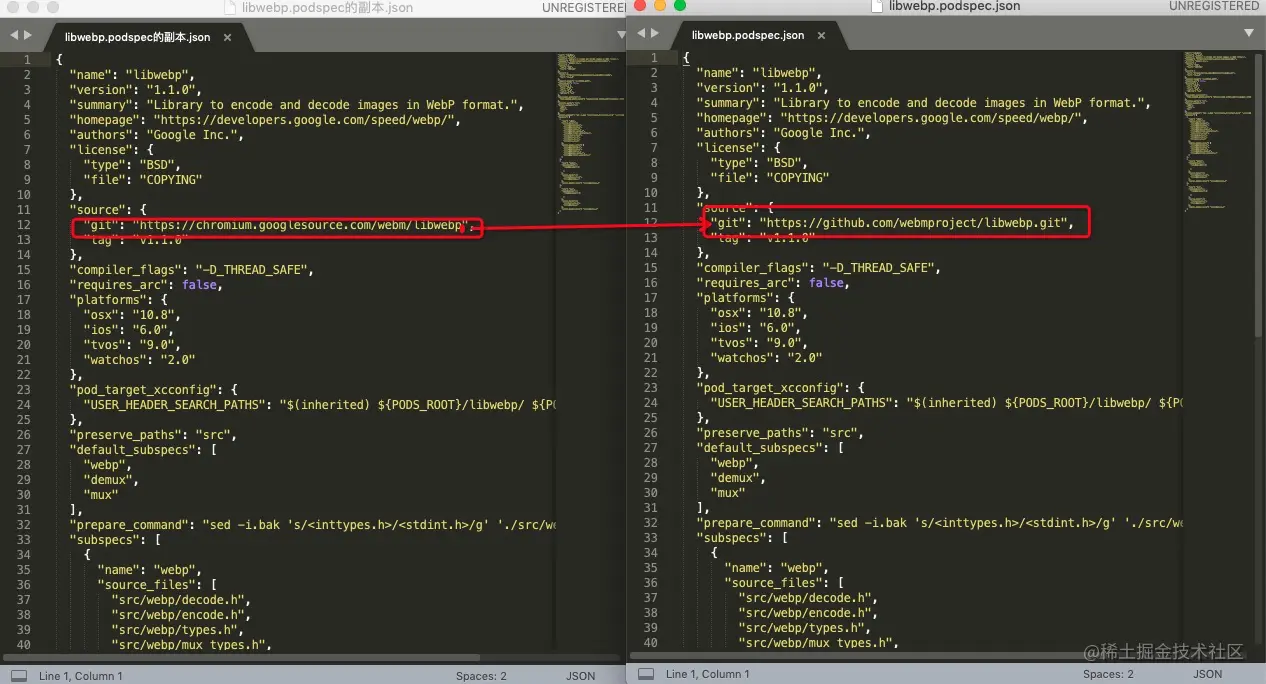Click "license": { line in left window
The image size is (1266, 684).
[112, 149]
